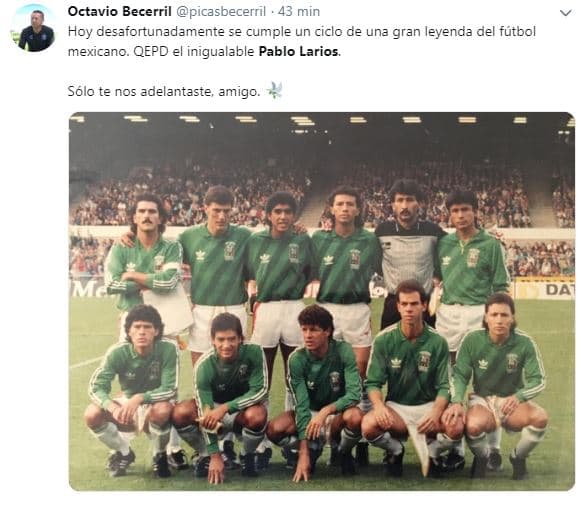Click the tall crouching player with short hair
Viewport: 581px width, 506px height.
pyautogui.click(x=408, y=378)
